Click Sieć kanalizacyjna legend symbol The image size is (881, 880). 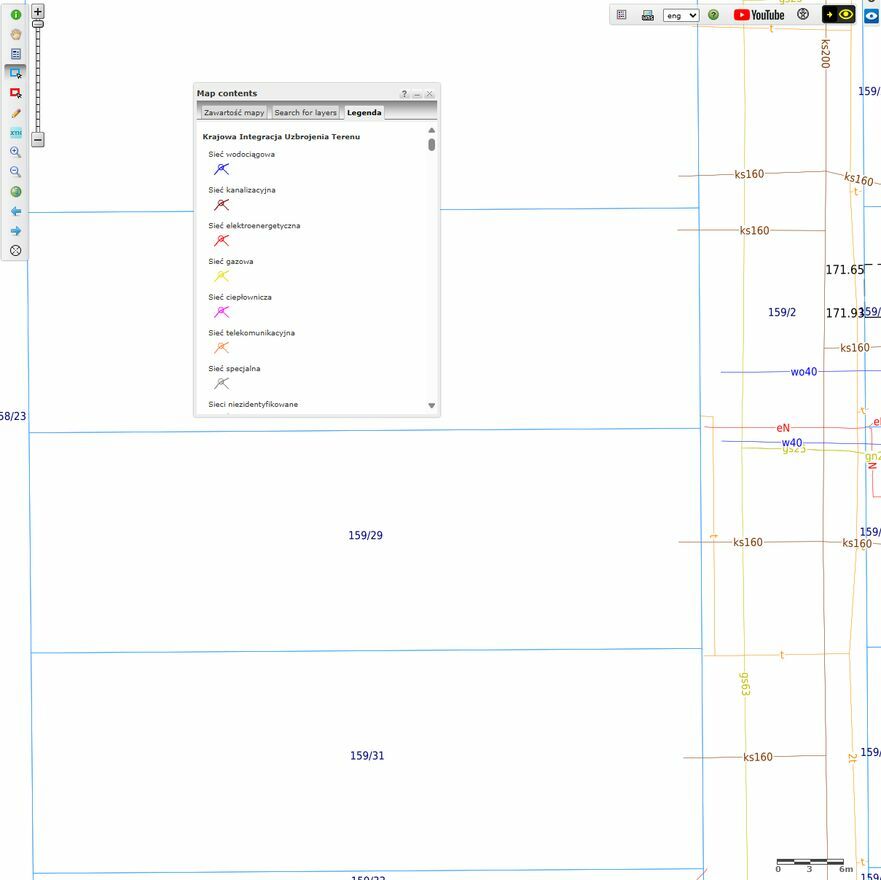pyautogui.click(x=221, y=205)
